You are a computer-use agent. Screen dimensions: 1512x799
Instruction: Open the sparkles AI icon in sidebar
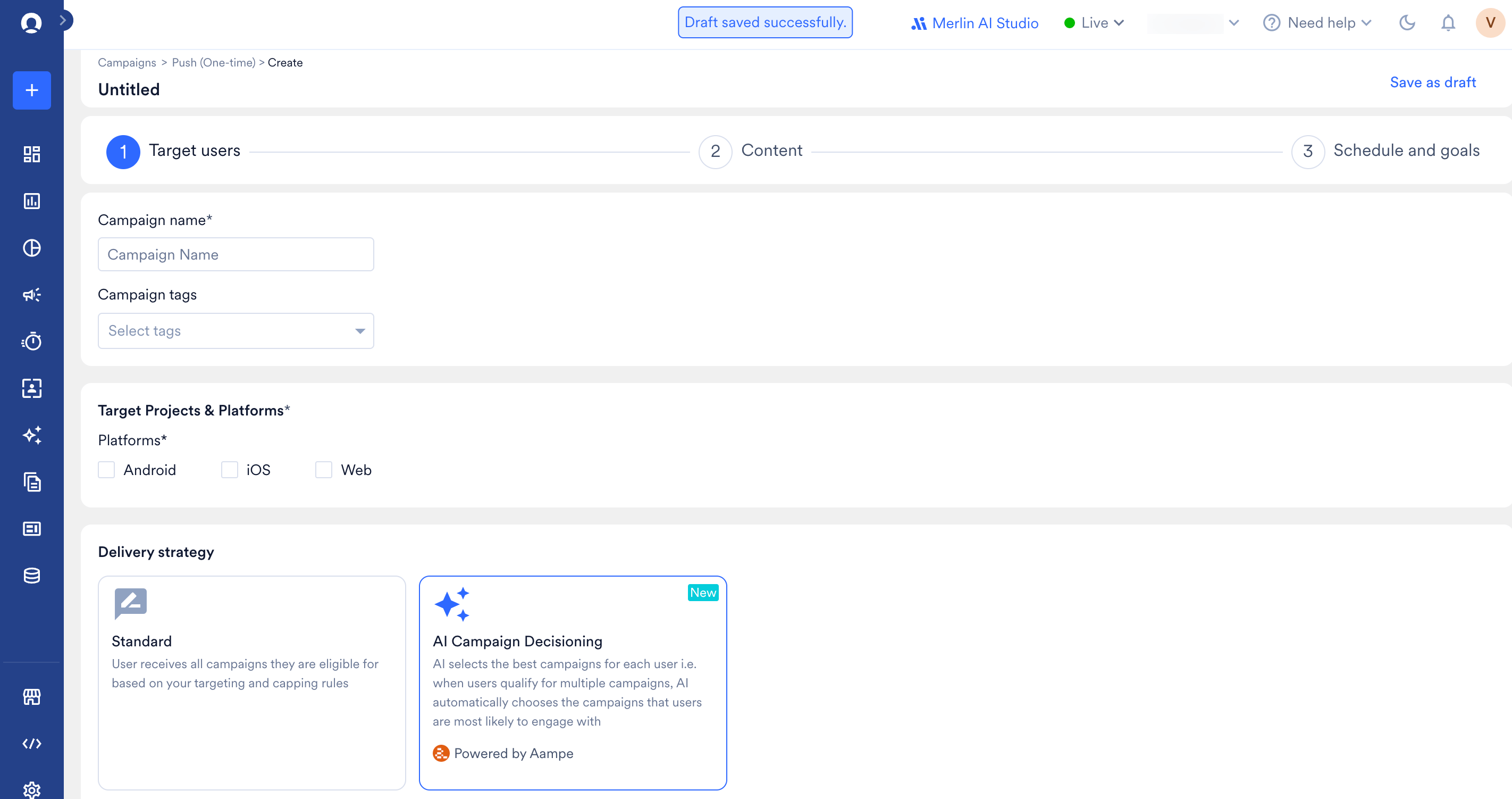[32, 435]
